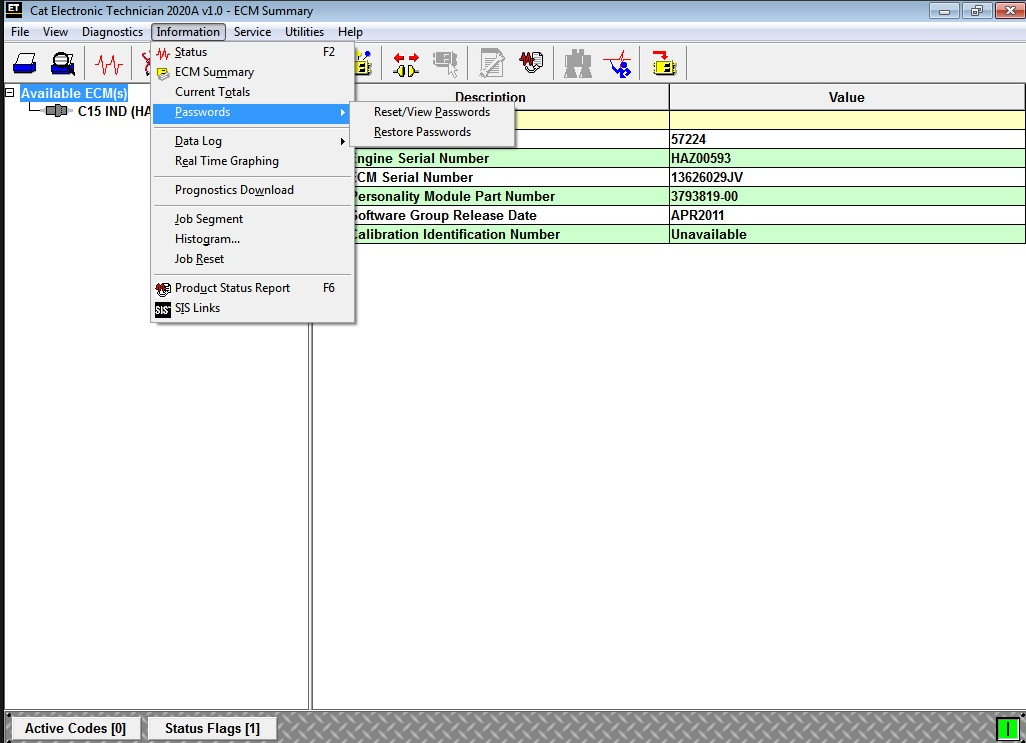
Task: Open the Product Status Report toolbar icon
Action: (531, 63)
